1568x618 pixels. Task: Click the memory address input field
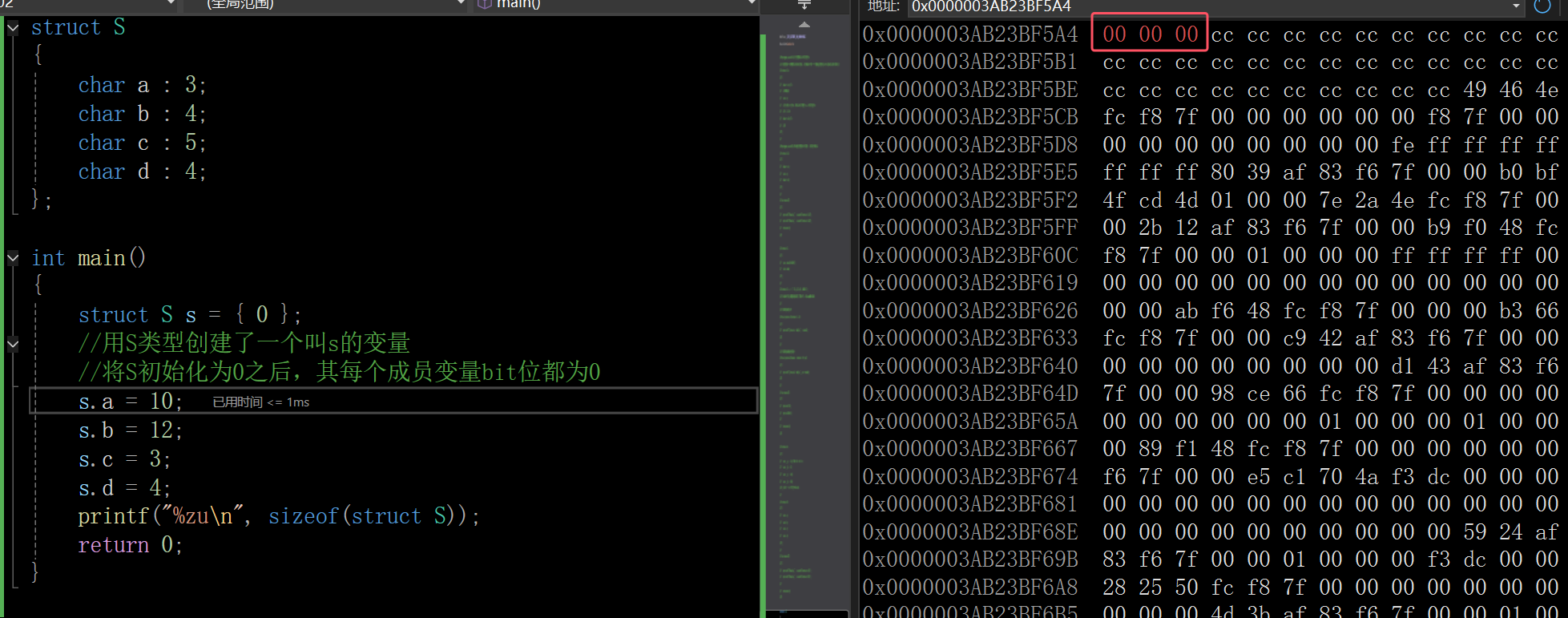coord(1208,6)
